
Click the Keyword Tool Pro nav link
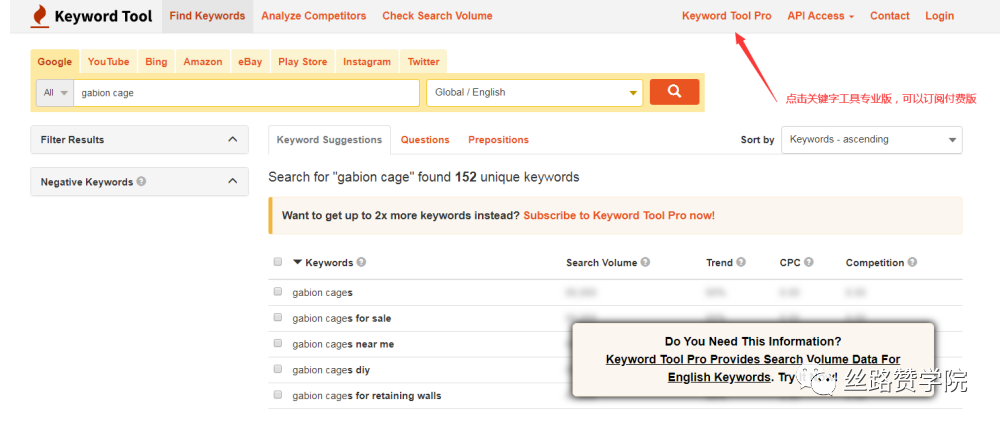[726, 16]
